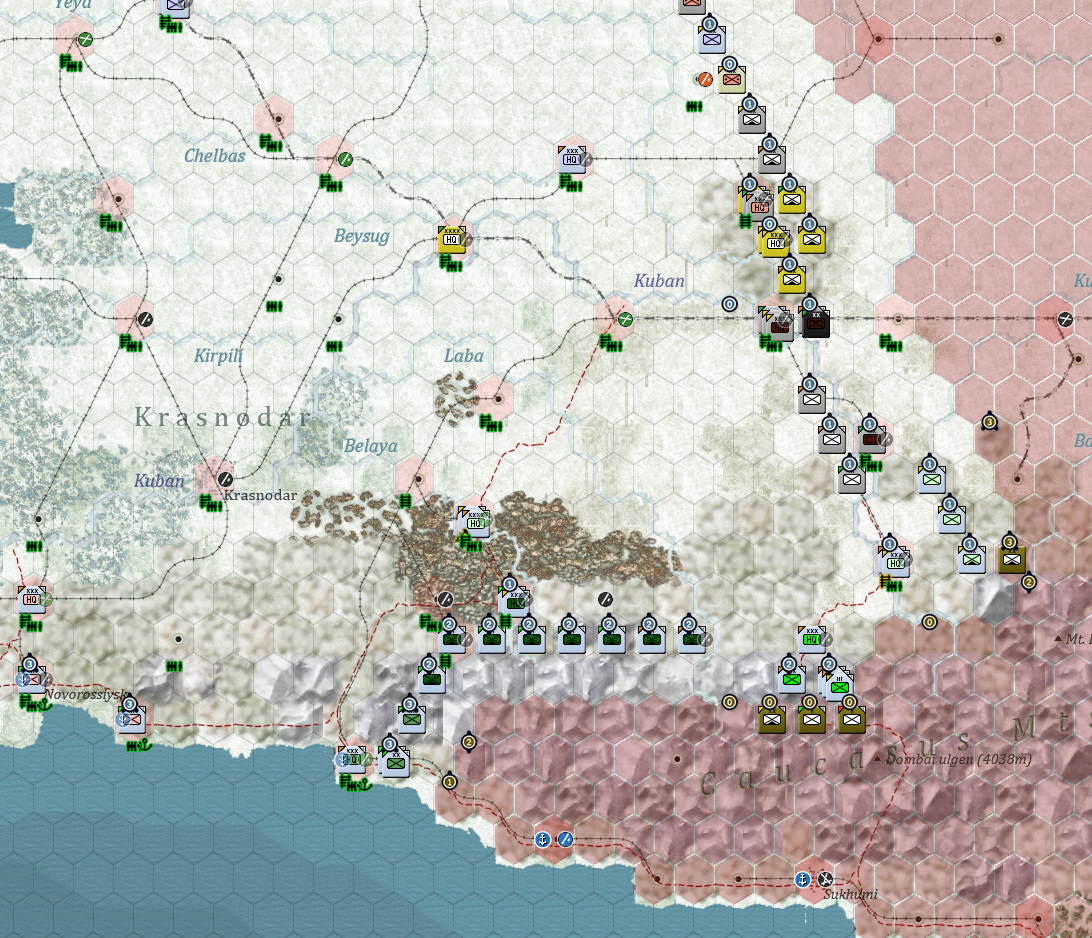Select the XXX HQ counter northeast of Beysug label
This screenshot has width=1092, height=938.
pyautogui.click(x=572, y=159)
